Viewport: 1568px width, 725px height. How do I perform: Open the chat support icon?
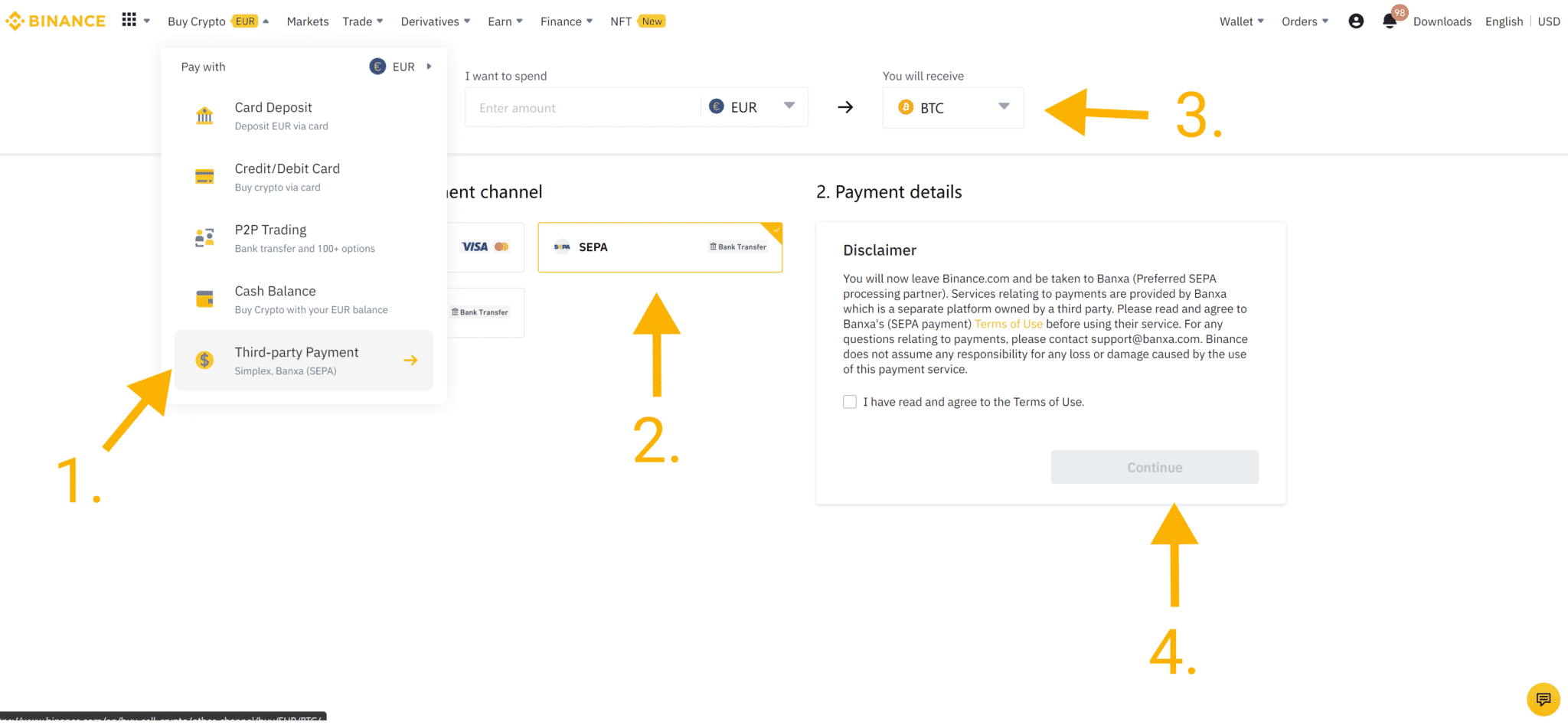tap(1543, 699)
